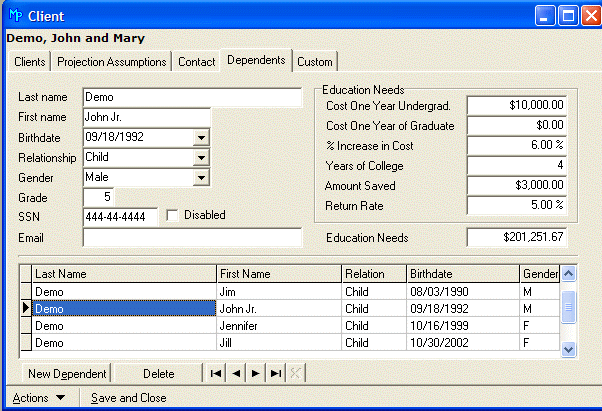Click the Birthdate column header
This screenshot has height=411, width=602.
(x=463, y=274)
